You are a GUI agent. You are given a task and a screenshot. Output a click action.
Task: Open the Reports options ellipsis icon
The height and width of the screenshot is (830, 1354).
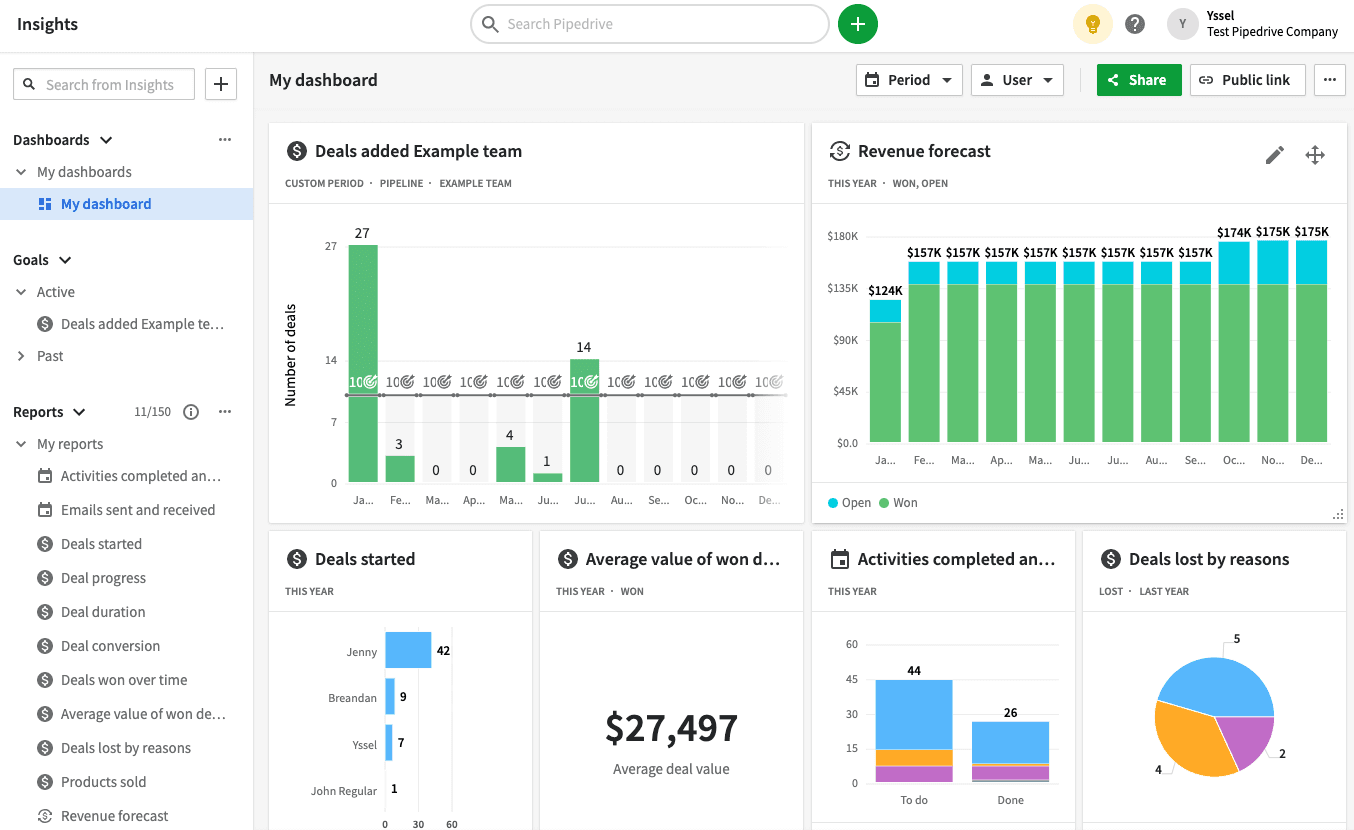coord(224,411)
